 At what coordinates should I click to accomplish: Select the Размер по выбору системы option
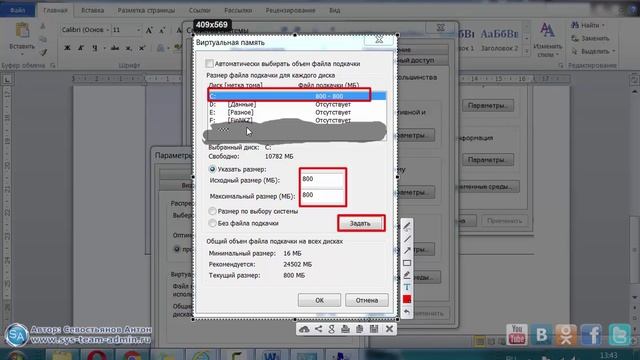point(212,211)
